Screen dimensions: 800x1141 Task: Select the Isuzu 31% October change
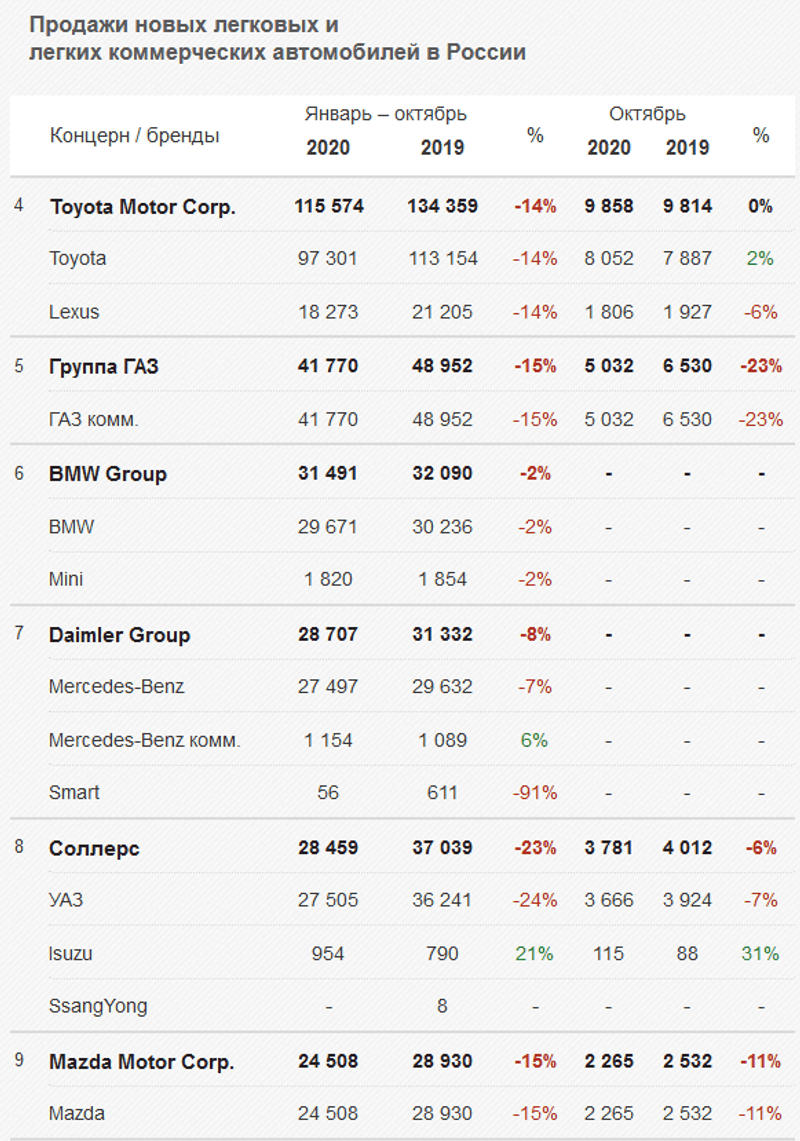(760, 954)
